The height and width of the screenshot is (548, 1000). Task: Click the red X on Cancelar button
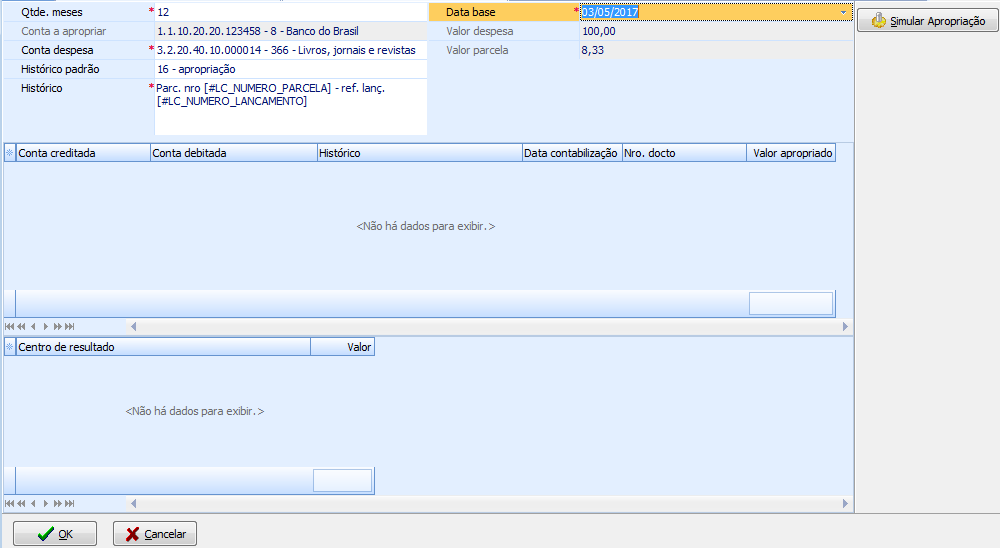pos(132,534)
